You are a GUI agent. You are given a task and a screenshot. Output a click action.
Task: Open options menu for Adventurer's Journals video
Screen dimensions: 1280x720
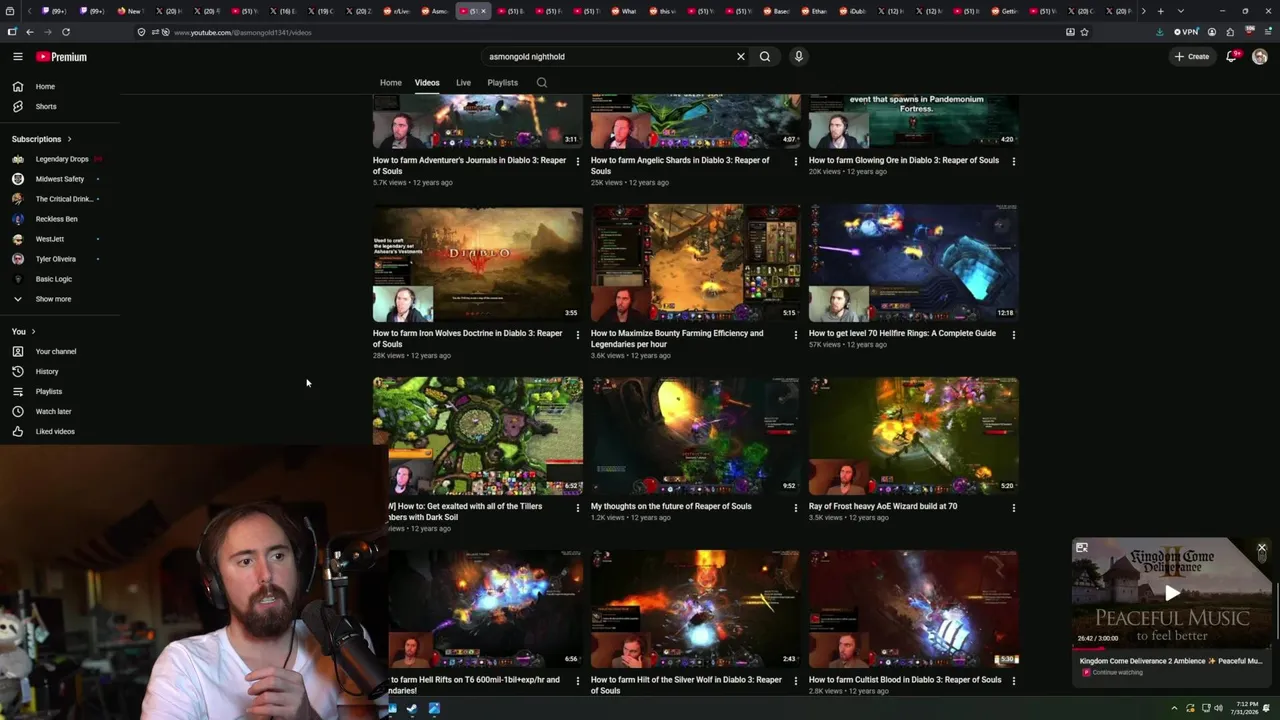point(577,161)
